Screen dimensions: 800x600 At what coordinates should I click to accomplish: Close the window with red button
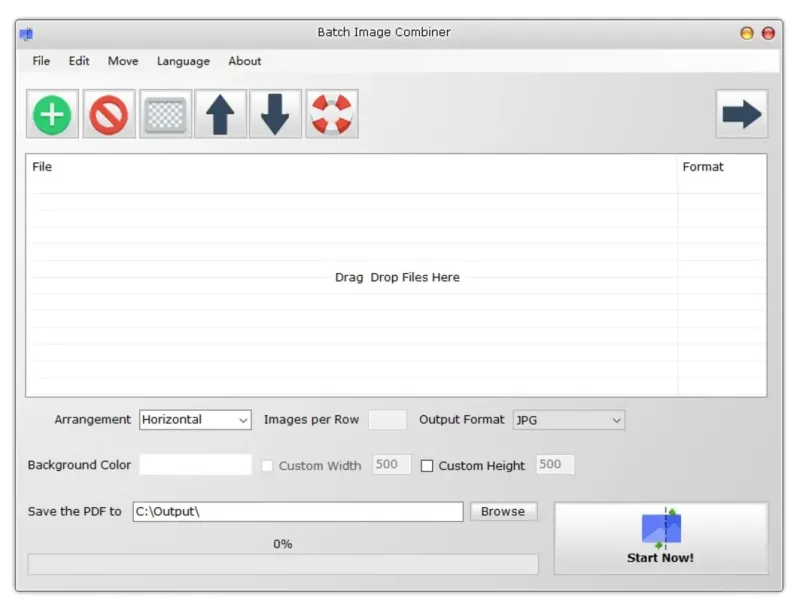coord(768,33)
